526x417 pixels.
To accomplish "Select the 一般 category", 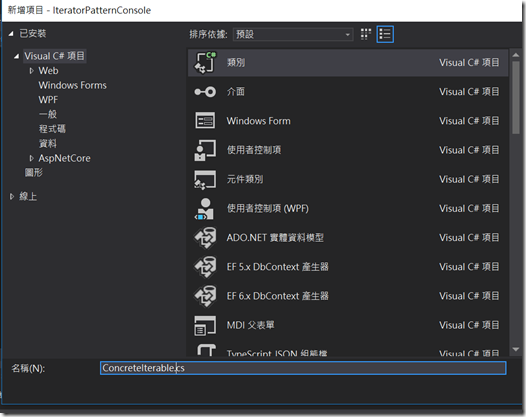I will click(48, 114).
